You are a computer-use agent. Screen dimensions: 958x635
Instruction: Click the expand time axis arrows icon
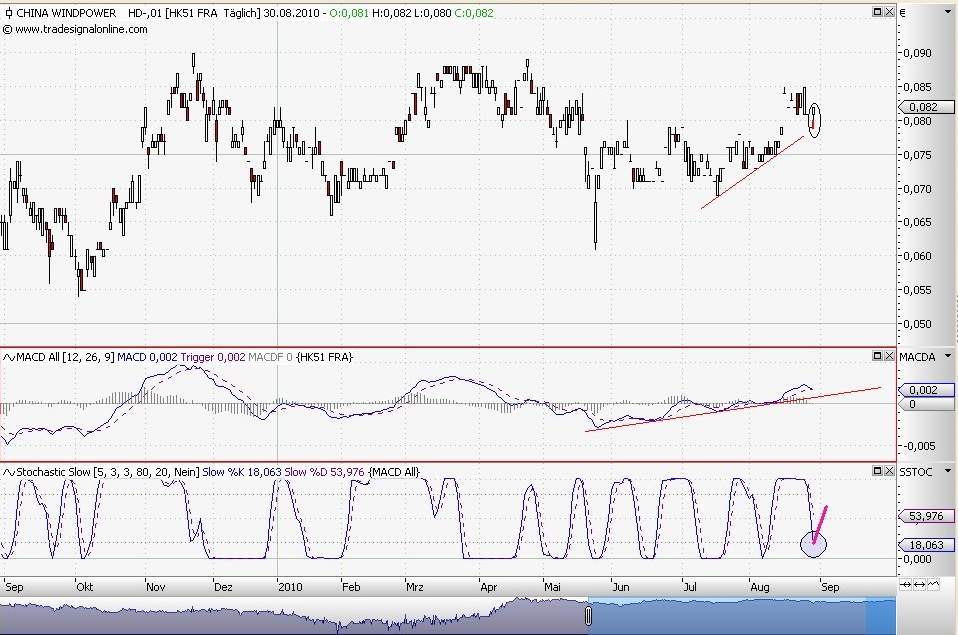coord(920,585)
